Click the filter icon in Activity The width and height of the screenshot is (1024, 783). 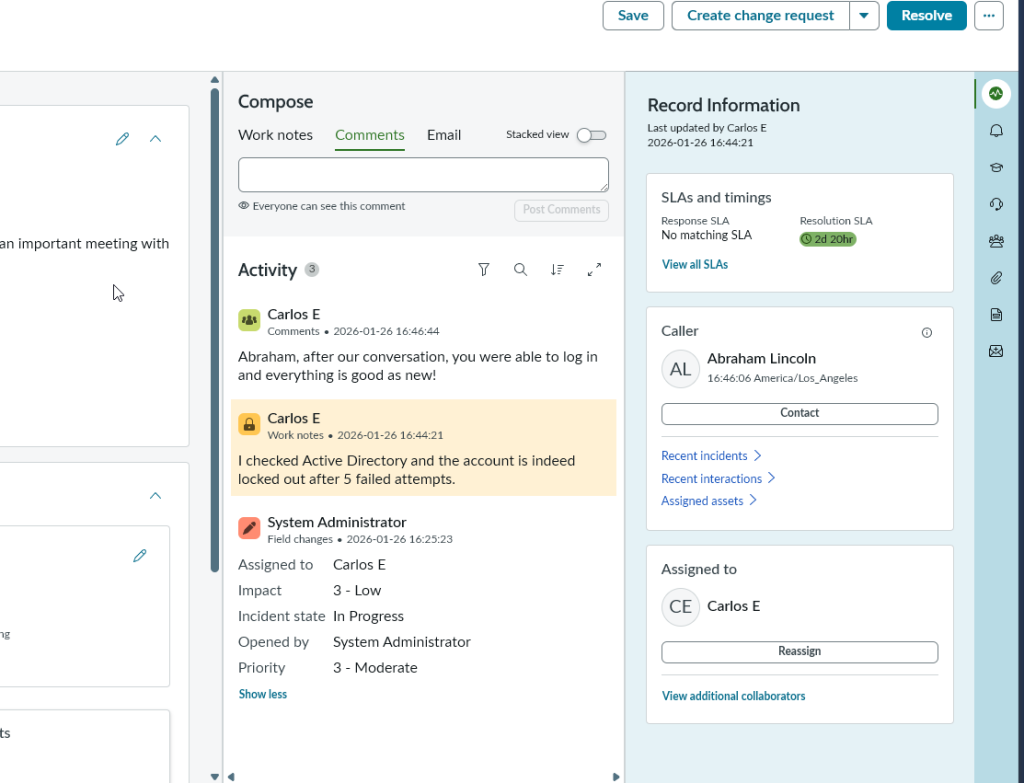click(x=484, y=269)
